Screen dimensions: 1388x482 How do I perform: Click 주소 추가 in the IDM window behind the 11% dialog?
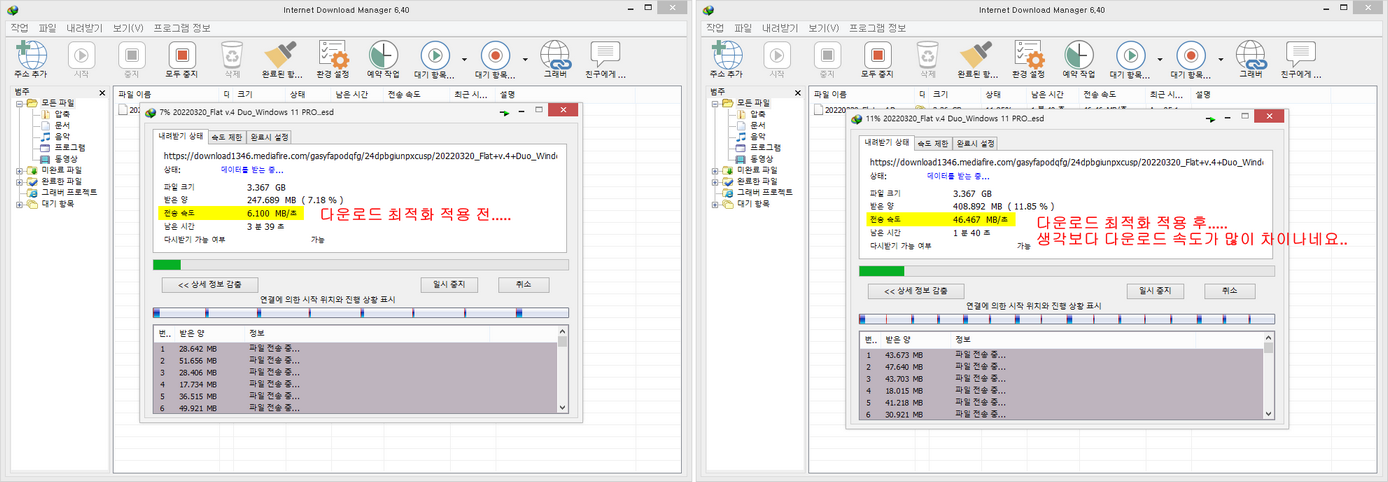point(726,60)
